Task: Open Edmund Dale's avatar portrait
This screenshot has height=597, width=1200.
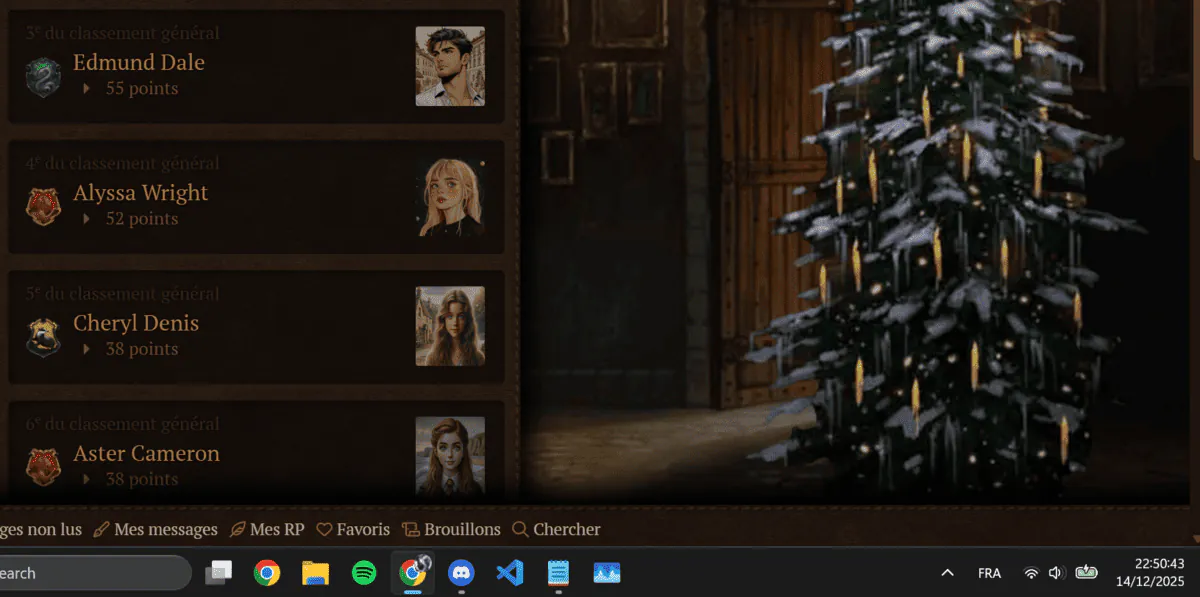Action: coord(450,66)
